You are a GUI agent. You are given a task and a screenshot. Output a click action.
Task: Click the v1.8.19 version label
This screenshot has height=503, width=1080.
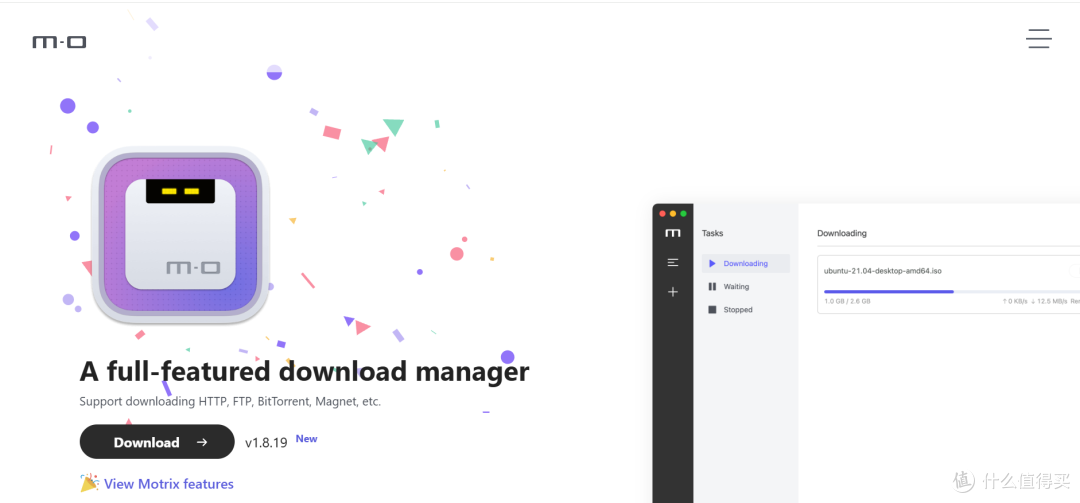[x=266, y=443]
